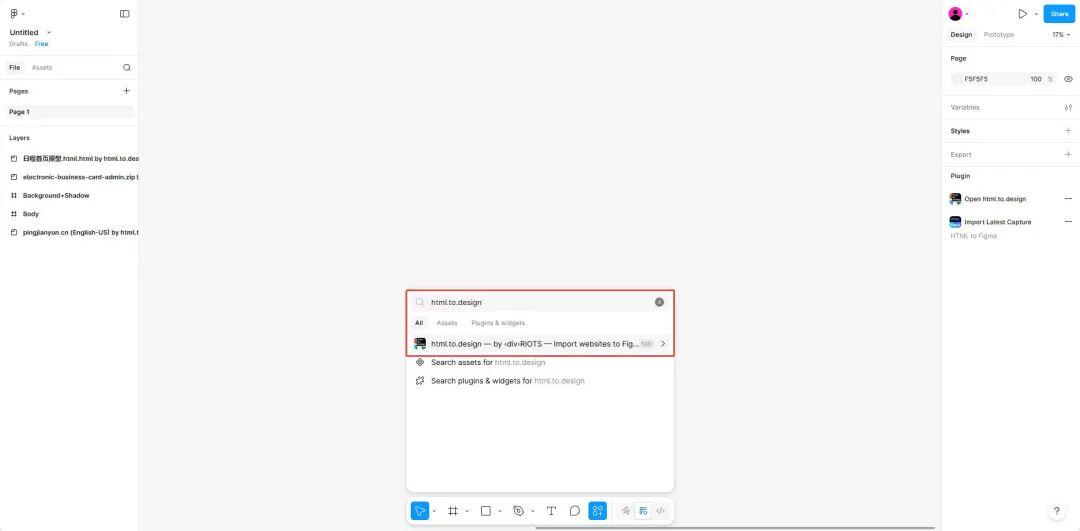Expand the Move tool options arrow
The height and width of the screenshot is (531, 1080).
(x=434, y=511)
